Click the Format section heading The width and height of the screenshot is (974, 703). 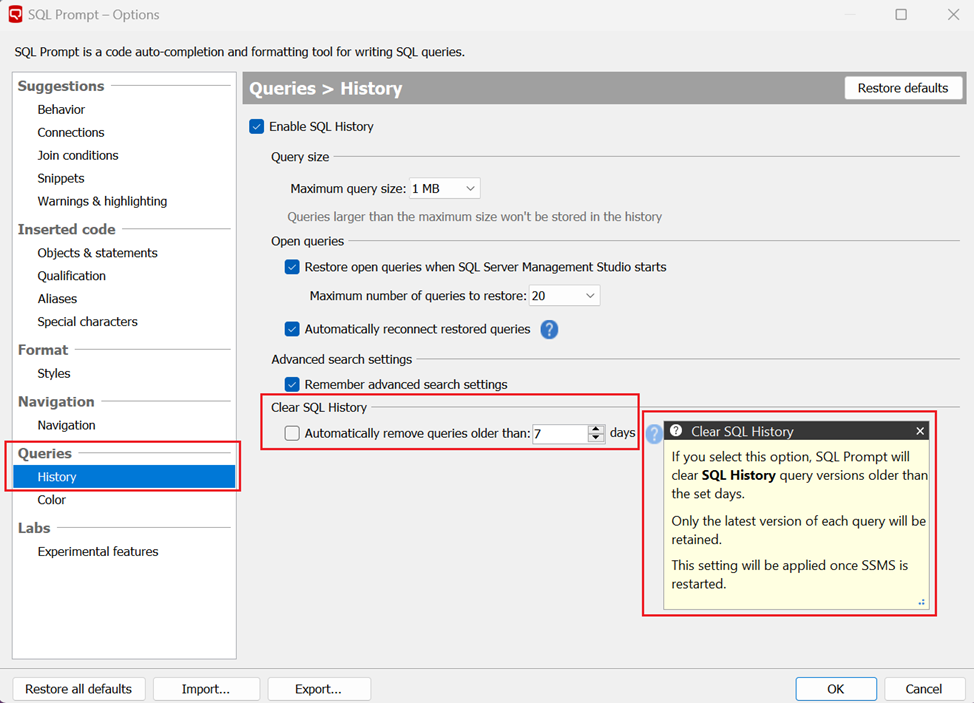click(43, 350)
